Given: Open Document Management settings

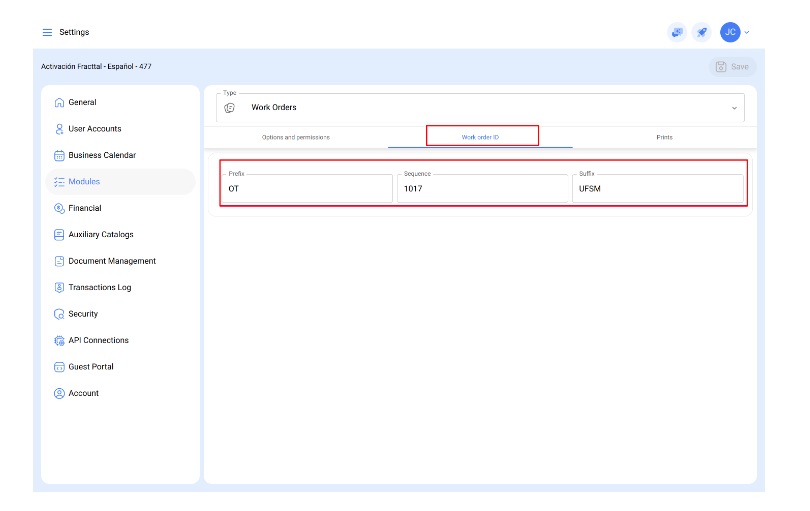Looking at the screenshot, I should 111,261.
